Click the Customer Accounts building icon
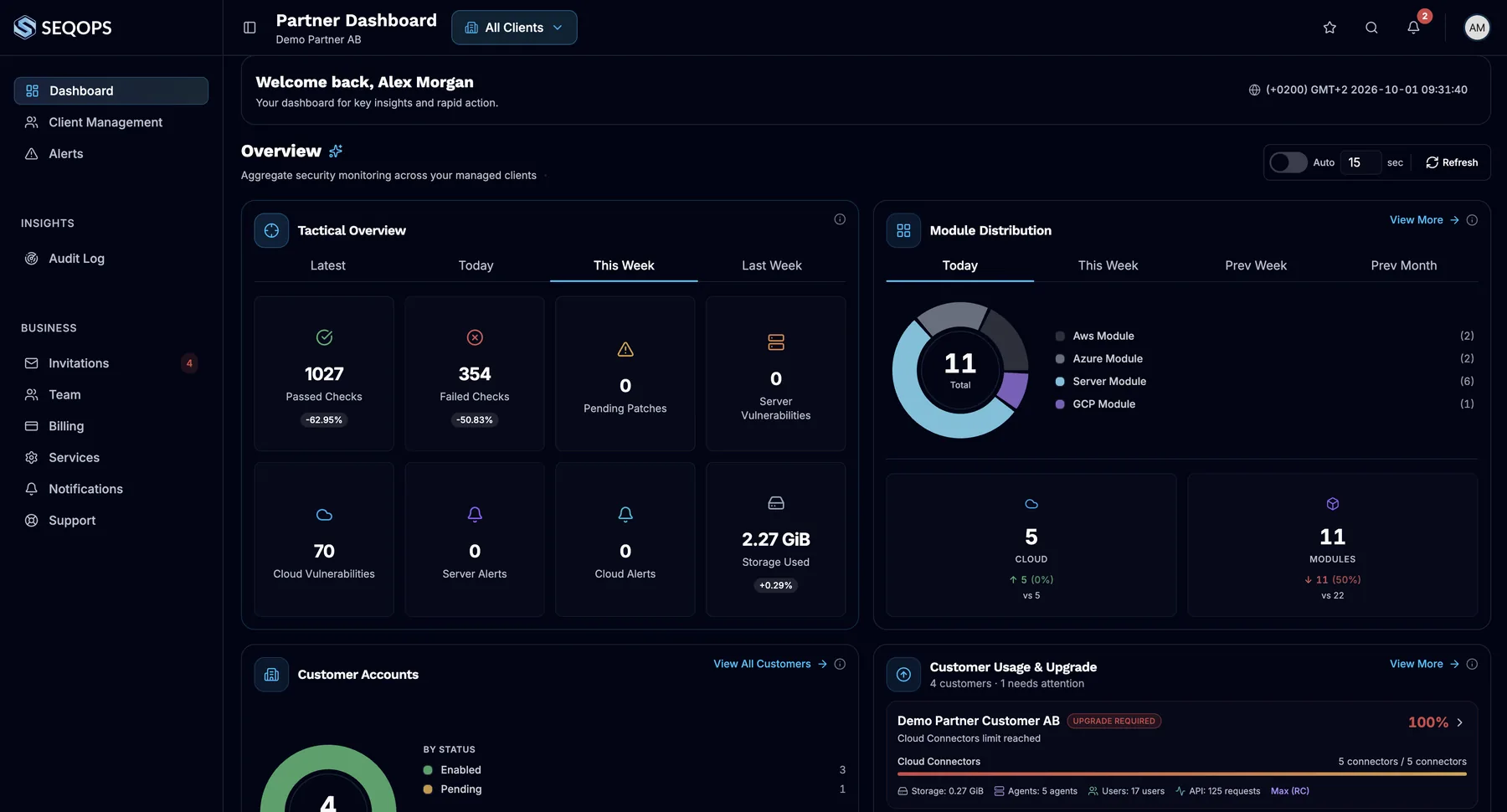This screenshot has width=1507, height=812. 271,675
